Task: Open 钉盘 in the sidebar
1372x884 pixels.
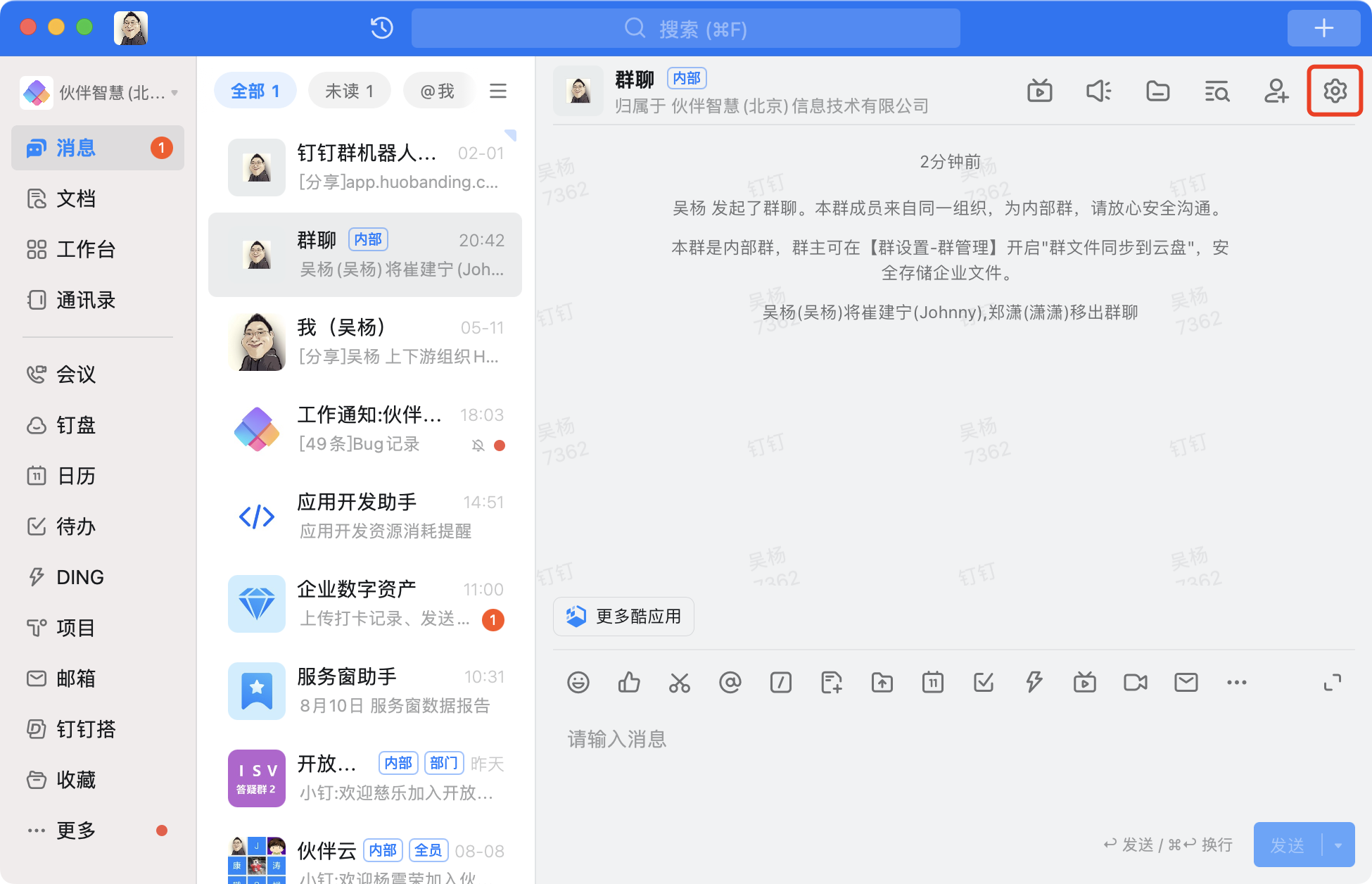Action: 98,425
